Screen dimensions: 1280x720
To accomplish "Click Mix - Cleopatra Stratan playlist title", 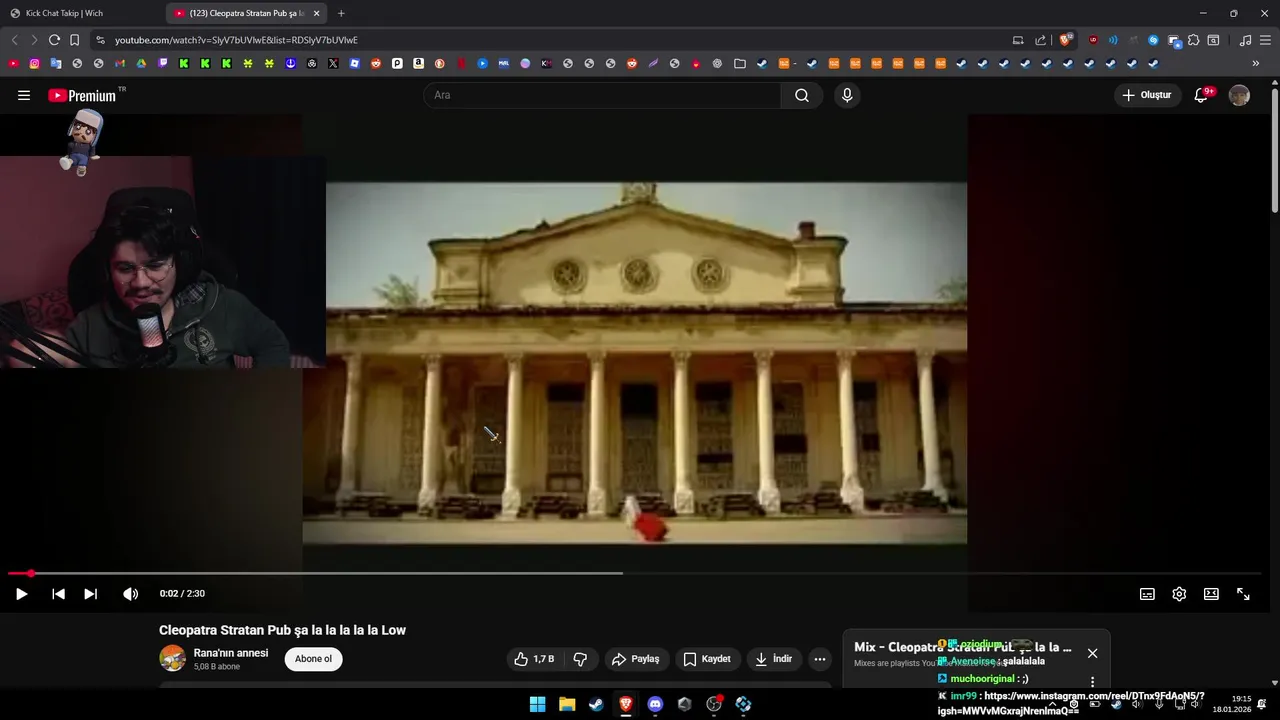I will tap(963, 647).
